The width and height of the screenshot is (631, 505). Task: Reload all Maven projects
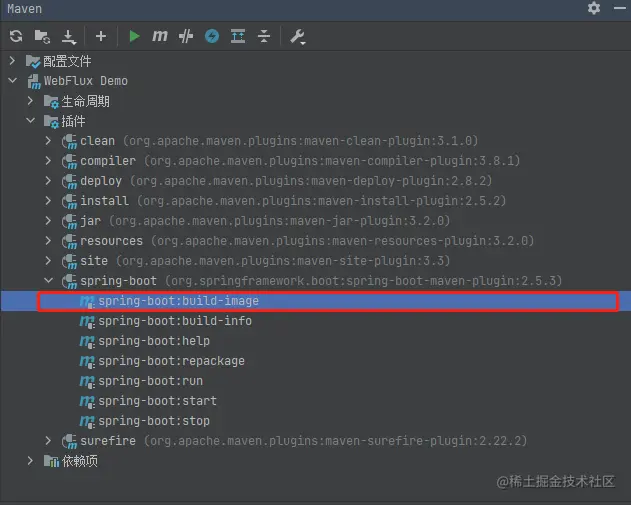pos(16,36)
